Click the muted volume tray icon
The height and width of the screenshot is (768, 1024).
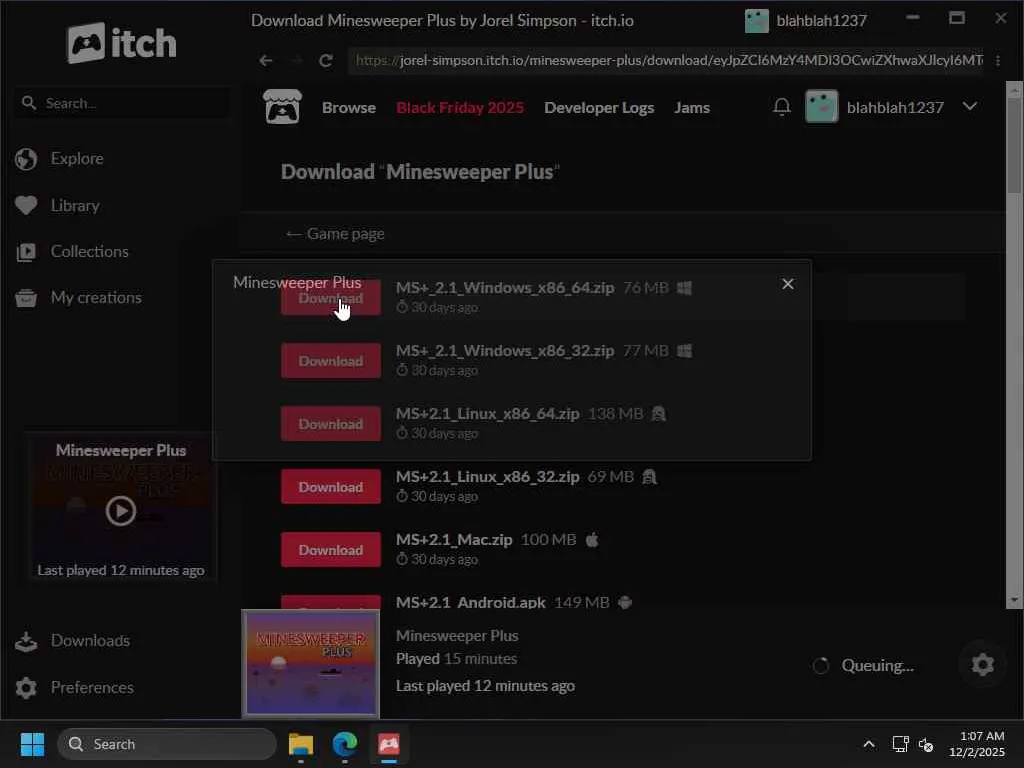[926, 744]
